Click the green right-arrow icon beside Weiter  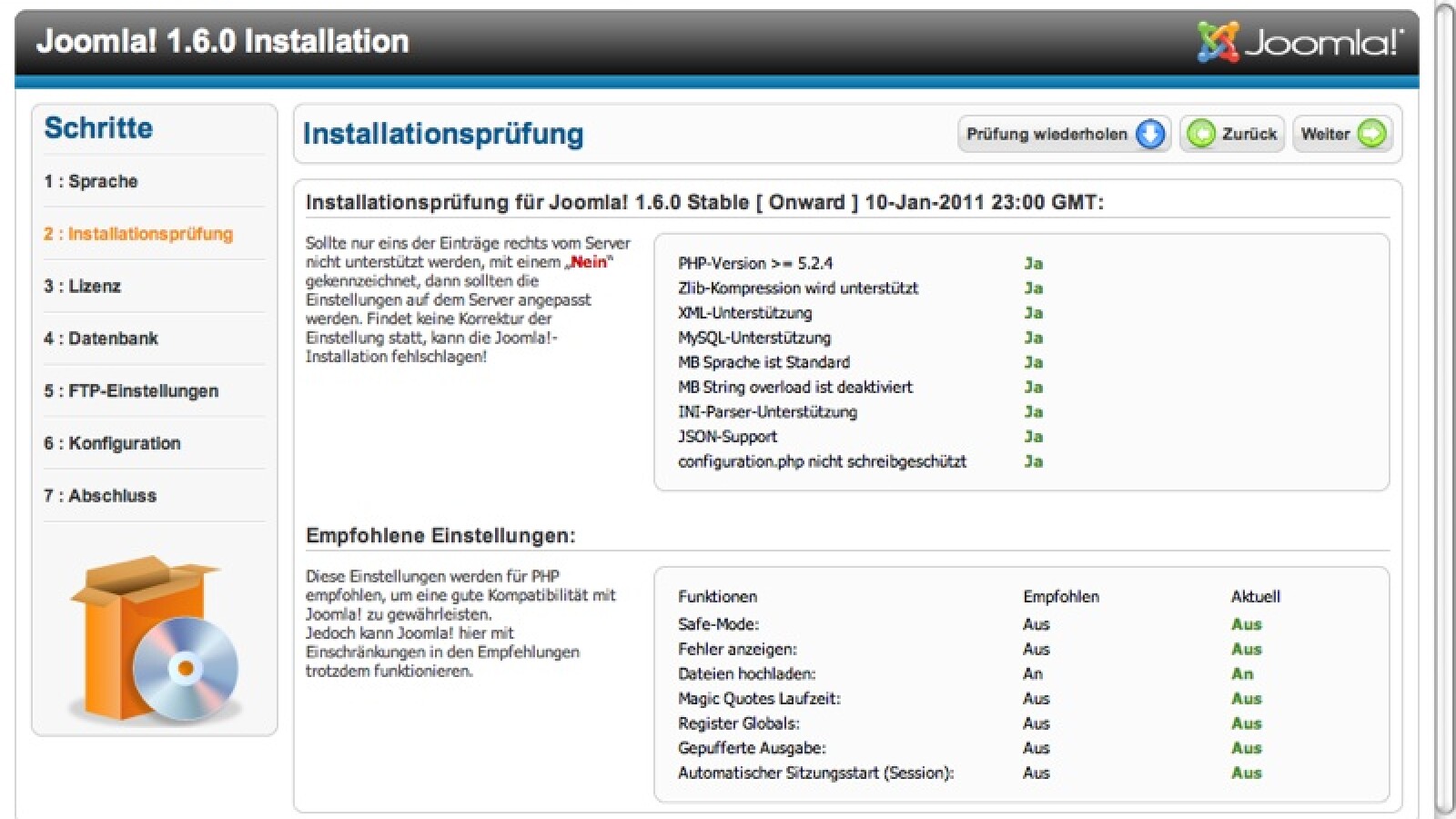[1371, 134]
